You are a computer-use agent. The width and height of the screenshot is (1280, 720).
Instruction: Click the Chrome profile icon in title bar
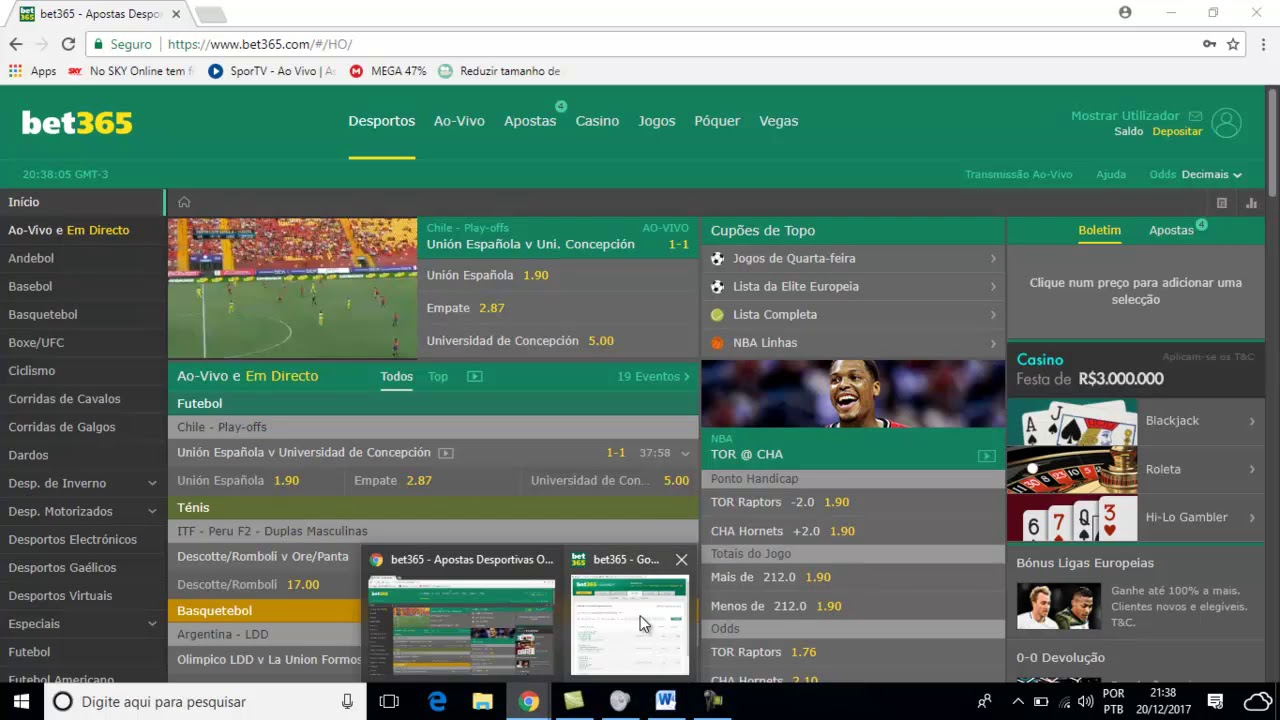pyautogui.click(x=1125, y=13)
